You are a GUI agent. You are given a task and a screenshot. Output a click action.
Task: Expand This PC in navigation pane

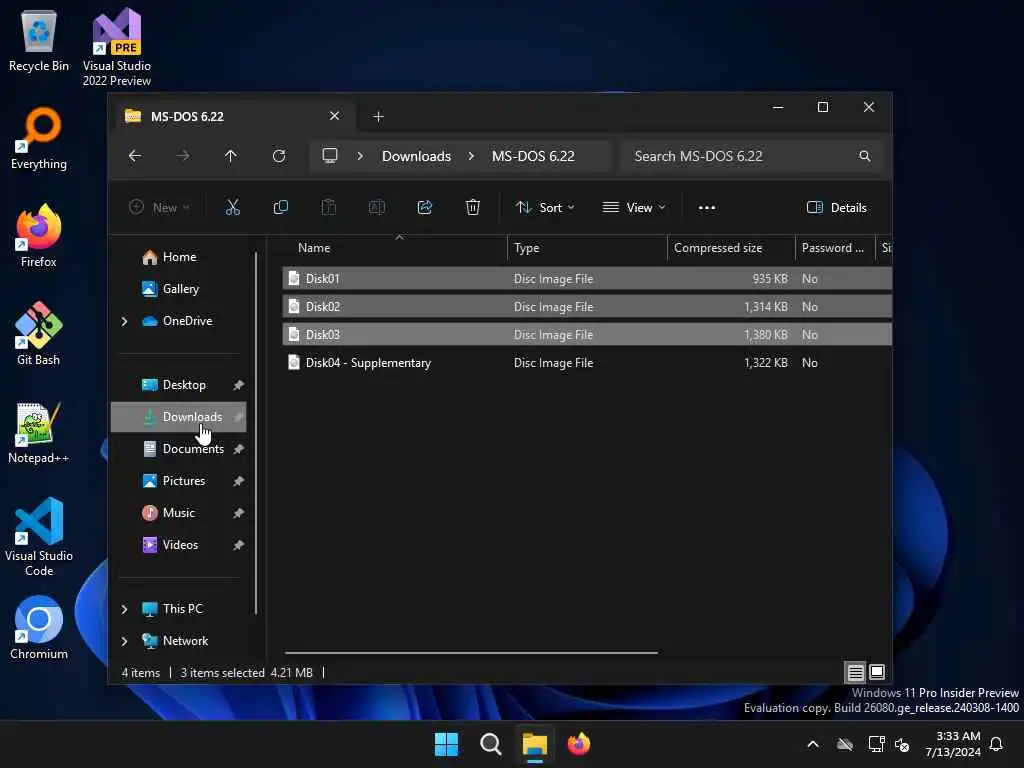(x=124, y=609)
